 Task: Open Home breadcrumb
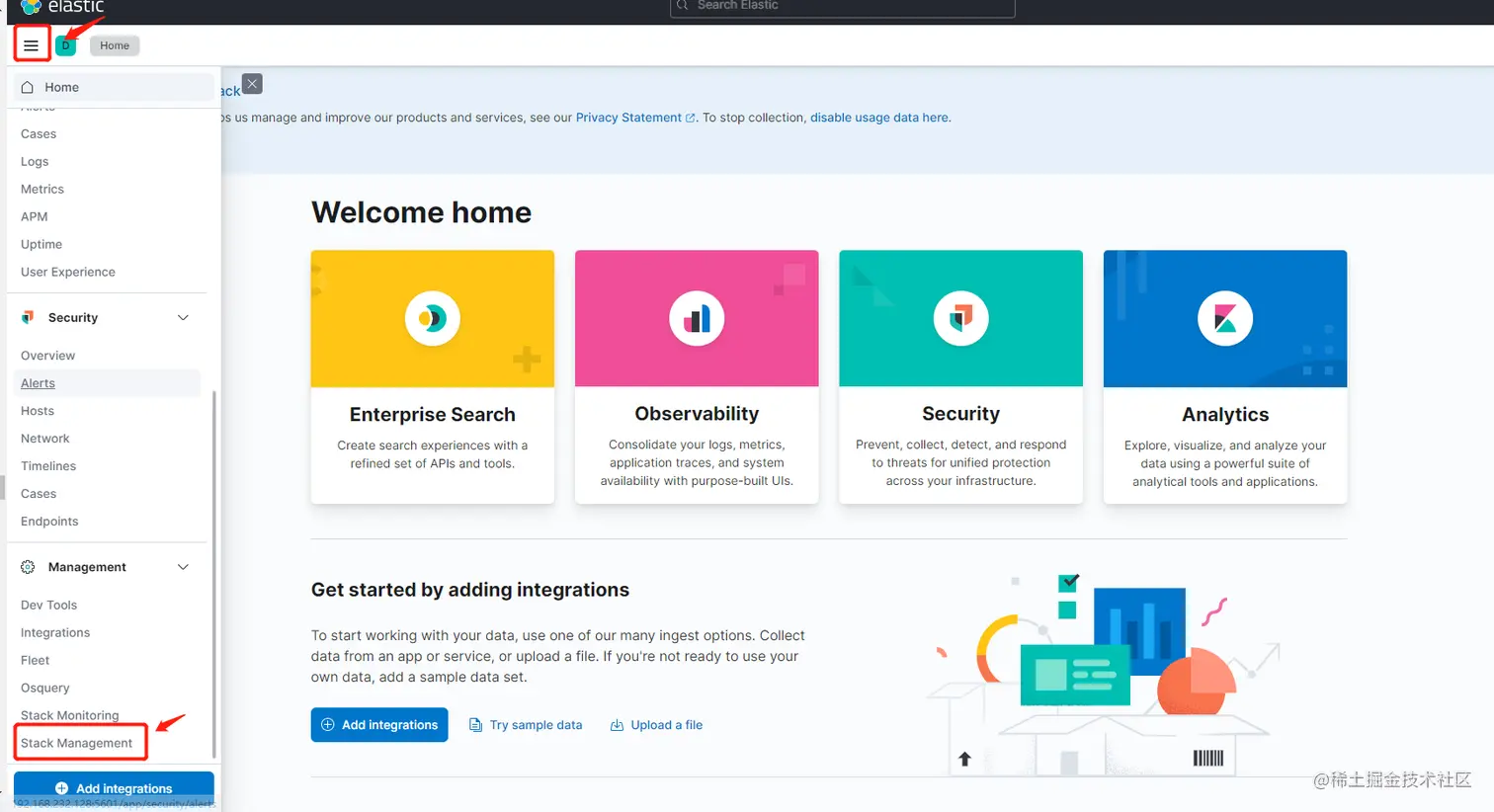(x=115, y=45)
